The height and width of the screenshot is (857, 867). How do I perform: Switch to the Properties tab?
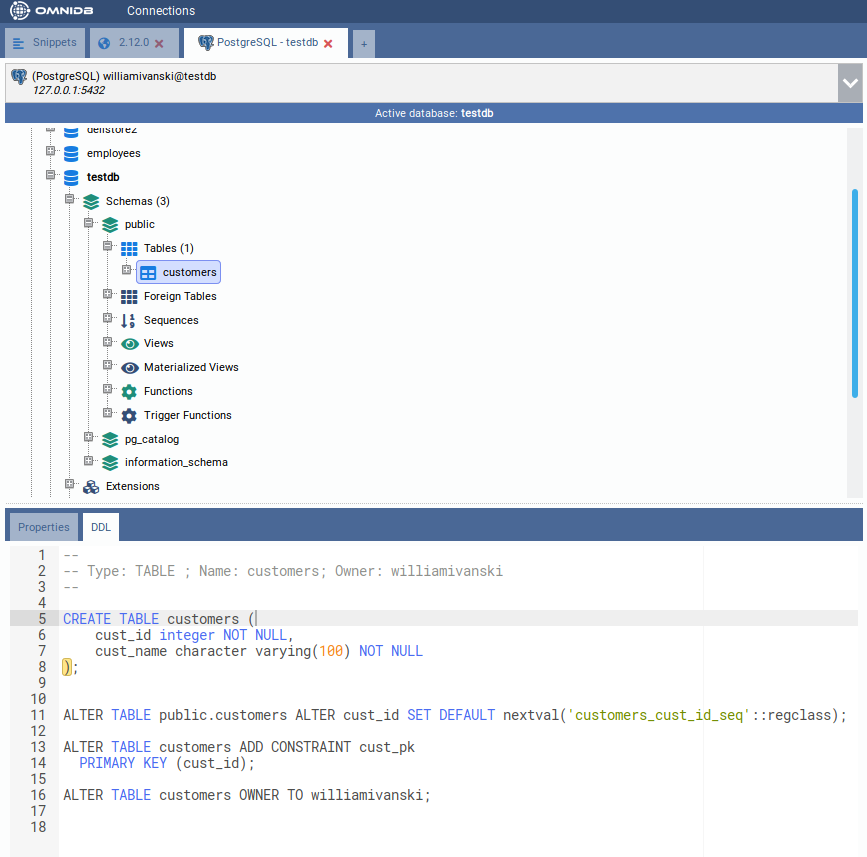[44, 527]
